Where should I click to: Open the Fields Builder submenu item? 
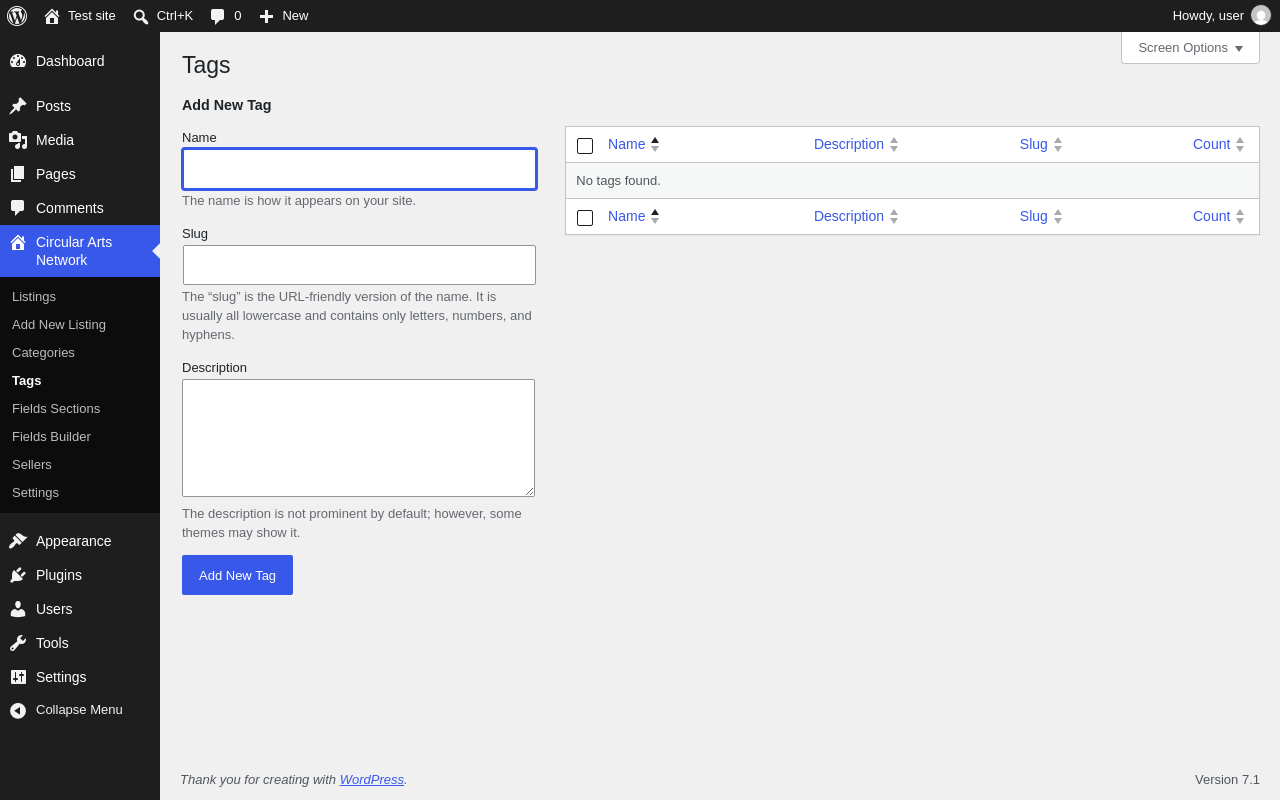[x=51, y=437]
